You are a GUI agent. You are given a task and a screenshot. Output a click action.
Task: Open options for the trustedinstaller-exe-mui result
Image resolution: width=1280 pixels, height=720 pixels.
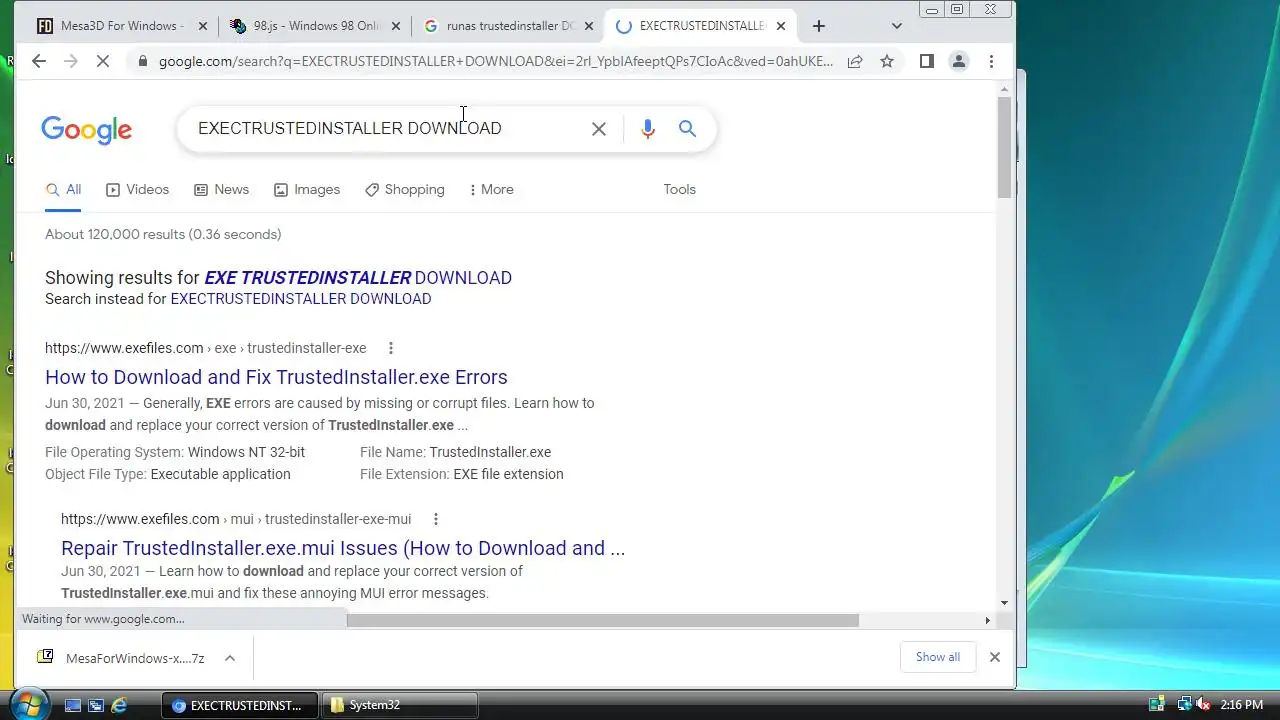[x=436, y=519]
